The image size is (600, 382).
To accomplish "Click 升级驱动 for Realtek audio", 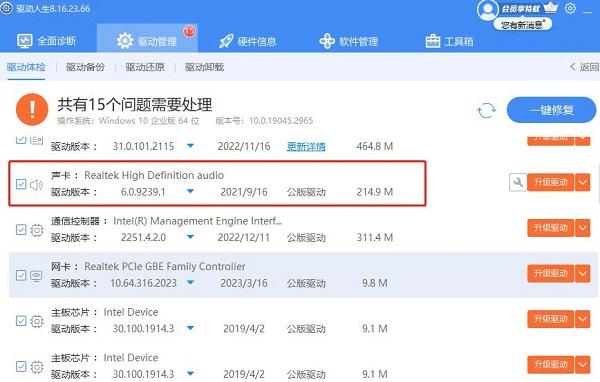I will 550,182.
